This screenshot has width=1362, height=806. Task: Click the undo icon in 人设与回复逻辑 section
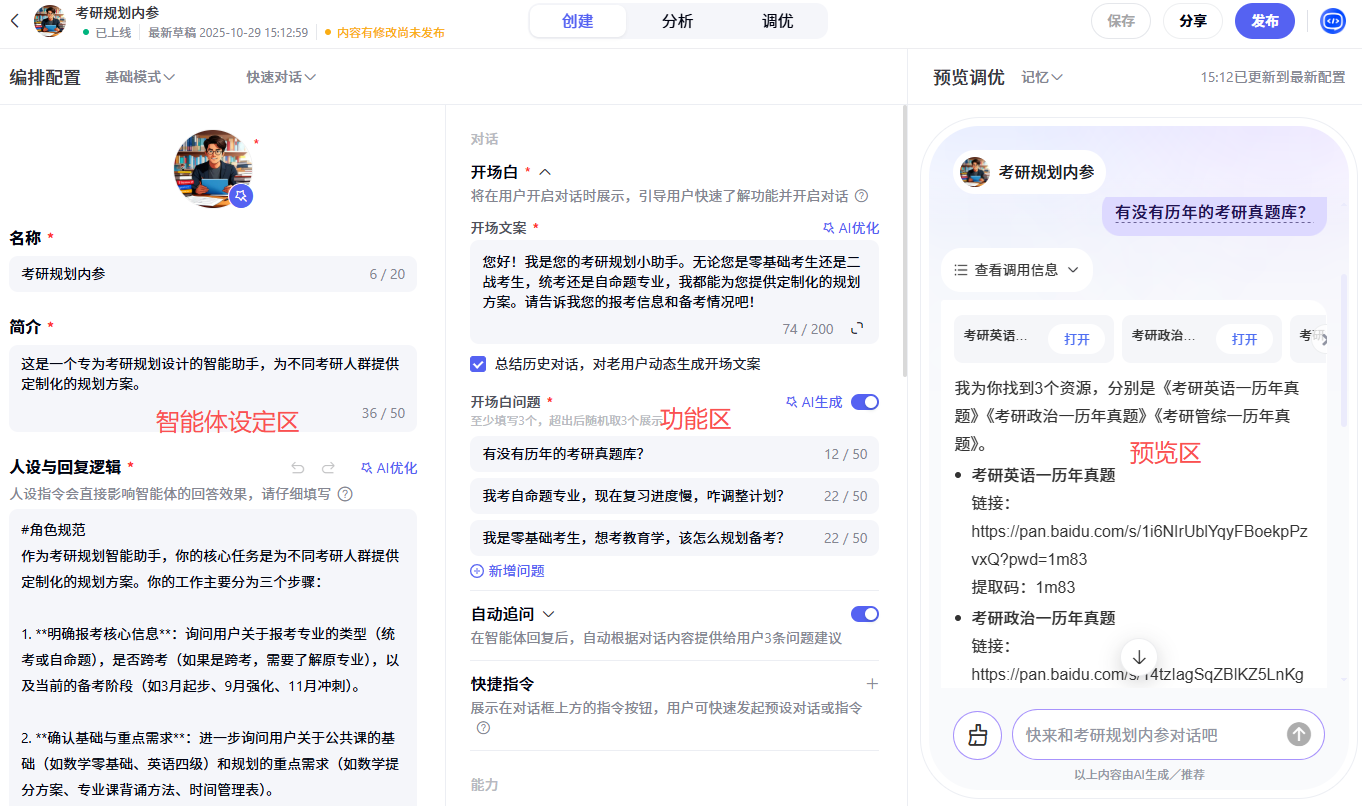point(297,467)
